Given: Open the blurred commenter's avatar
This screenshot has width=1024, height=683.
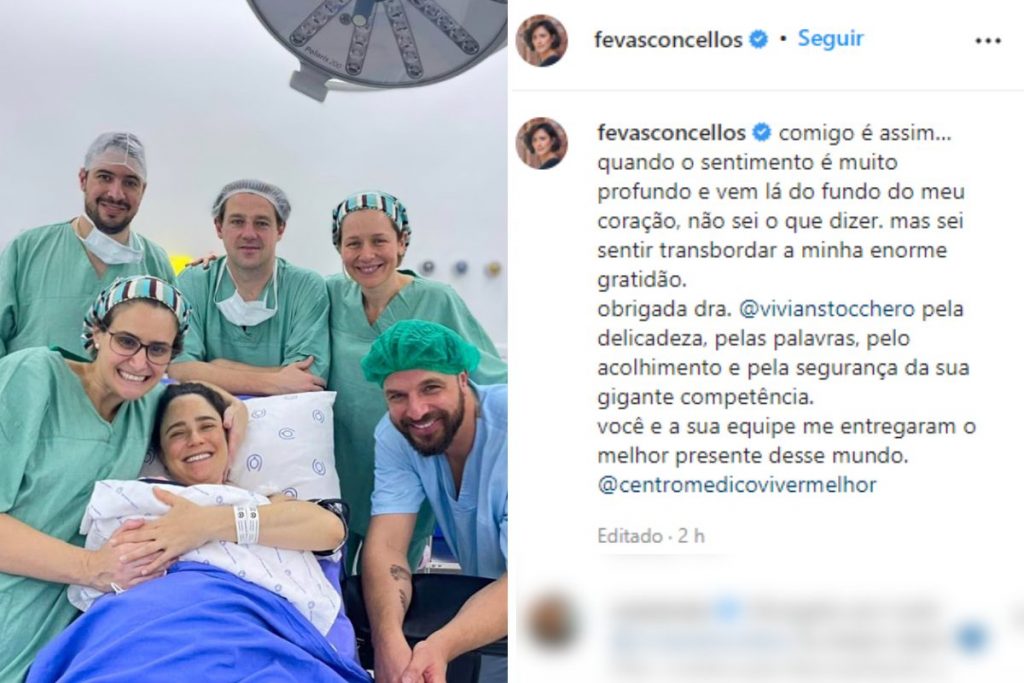Looking at the screenshot, I should pyautogui.click(x=552, y=620).
